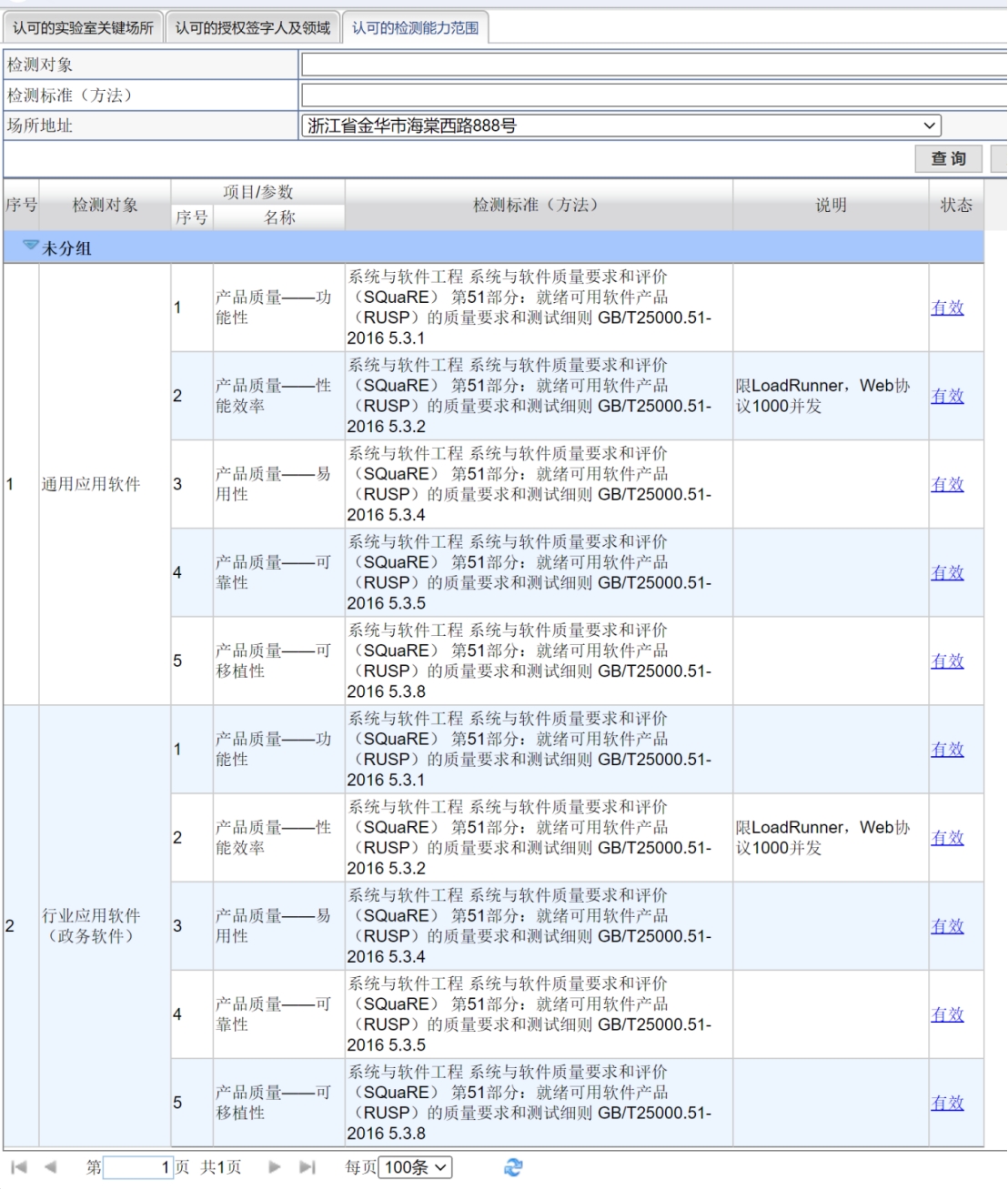
Task: Click standard 5.3.8 text for 政务软件
Action: (529, 1102)
